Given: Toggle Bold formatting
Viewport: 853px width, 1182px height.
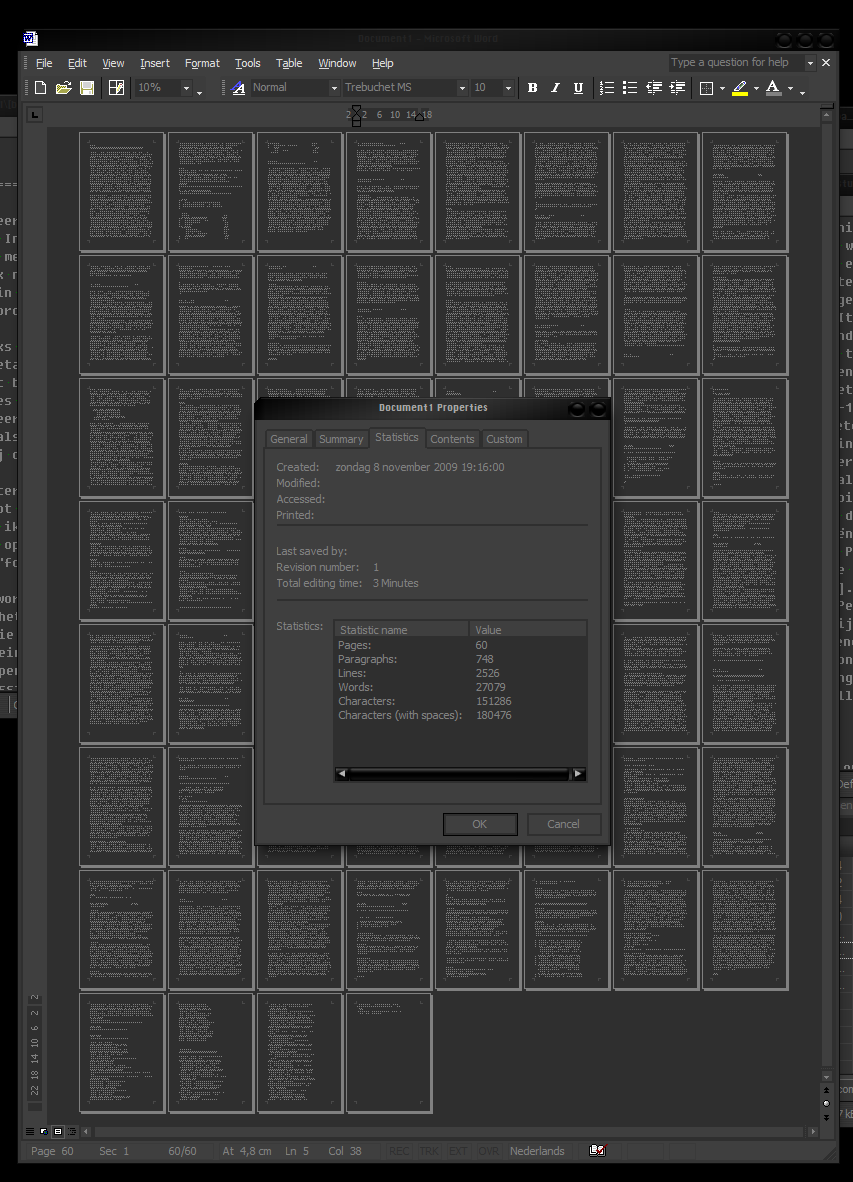Looking at the screenshot, I should point(532,88).
